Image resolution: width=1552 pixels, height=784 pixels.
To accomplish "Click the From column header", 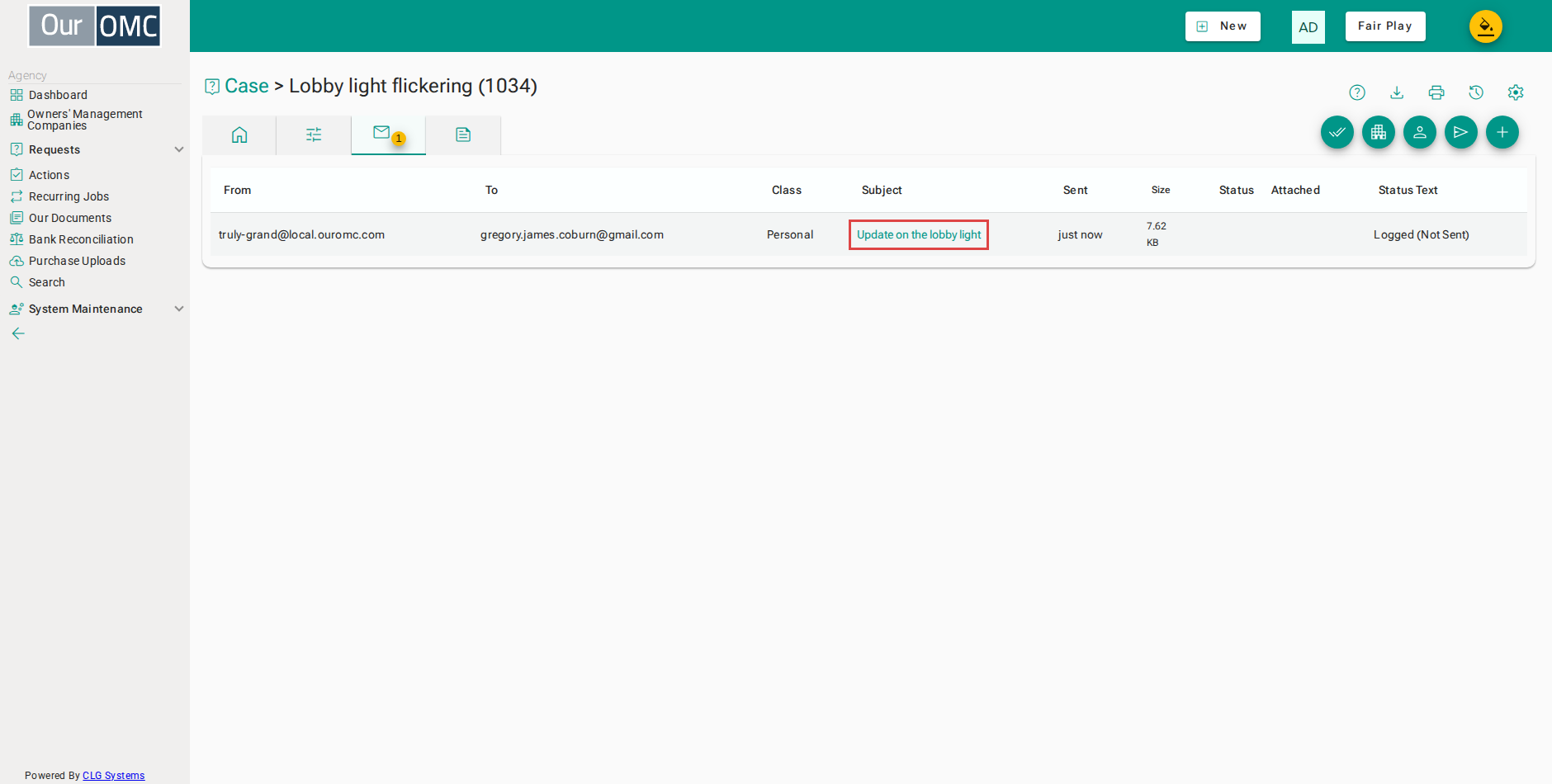I will [237, 190].
